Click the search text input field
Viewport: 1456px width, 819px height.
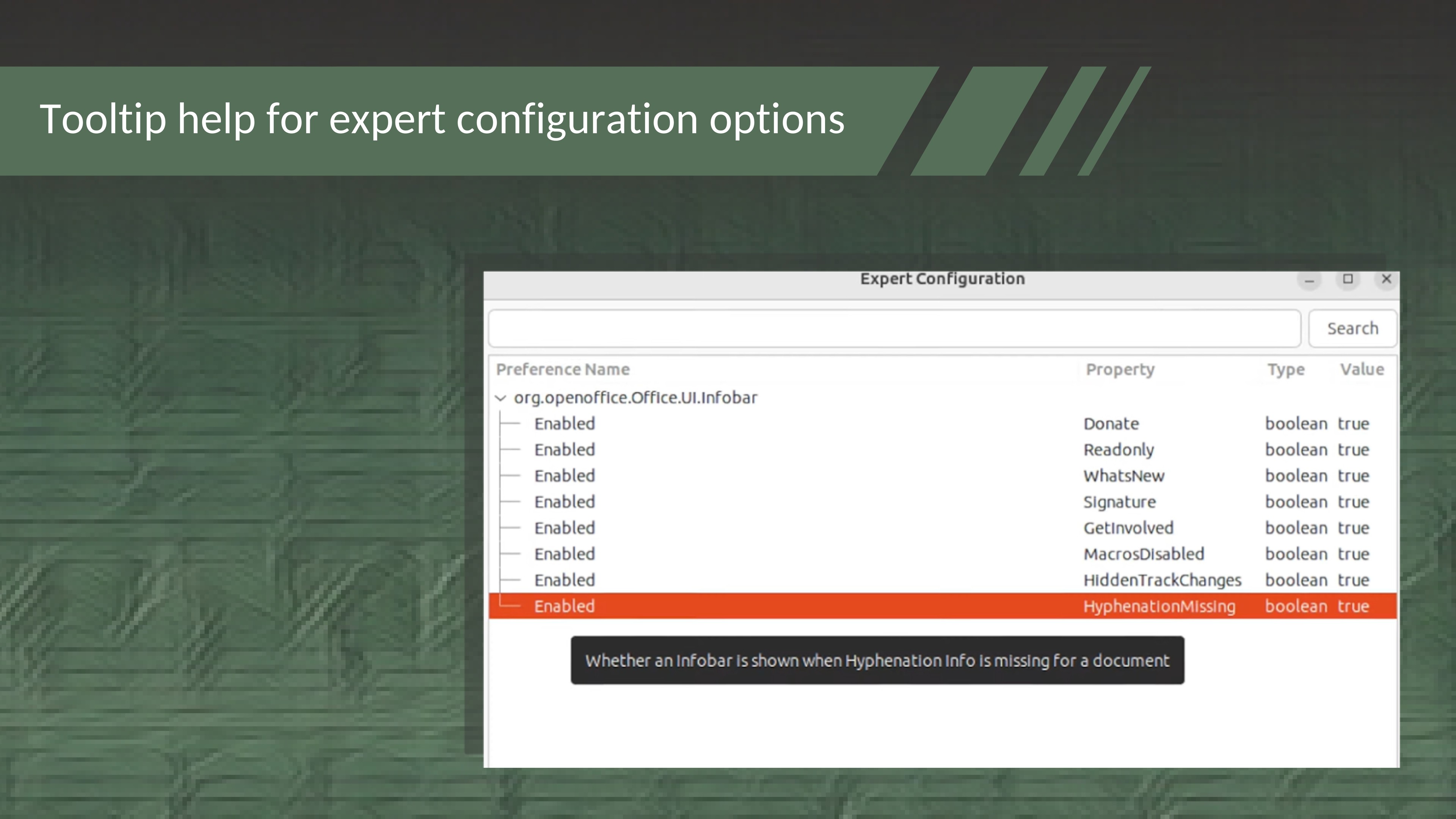894,328
